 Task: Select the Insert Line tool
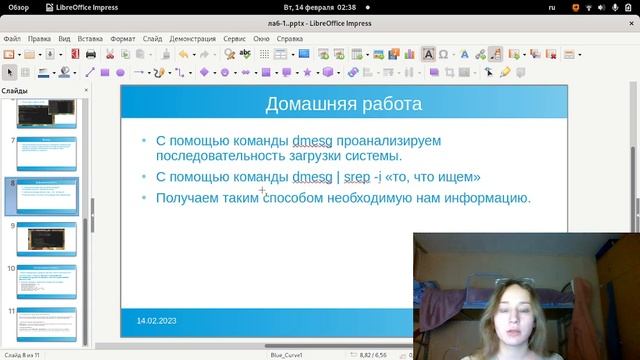[x=89, y=73]
